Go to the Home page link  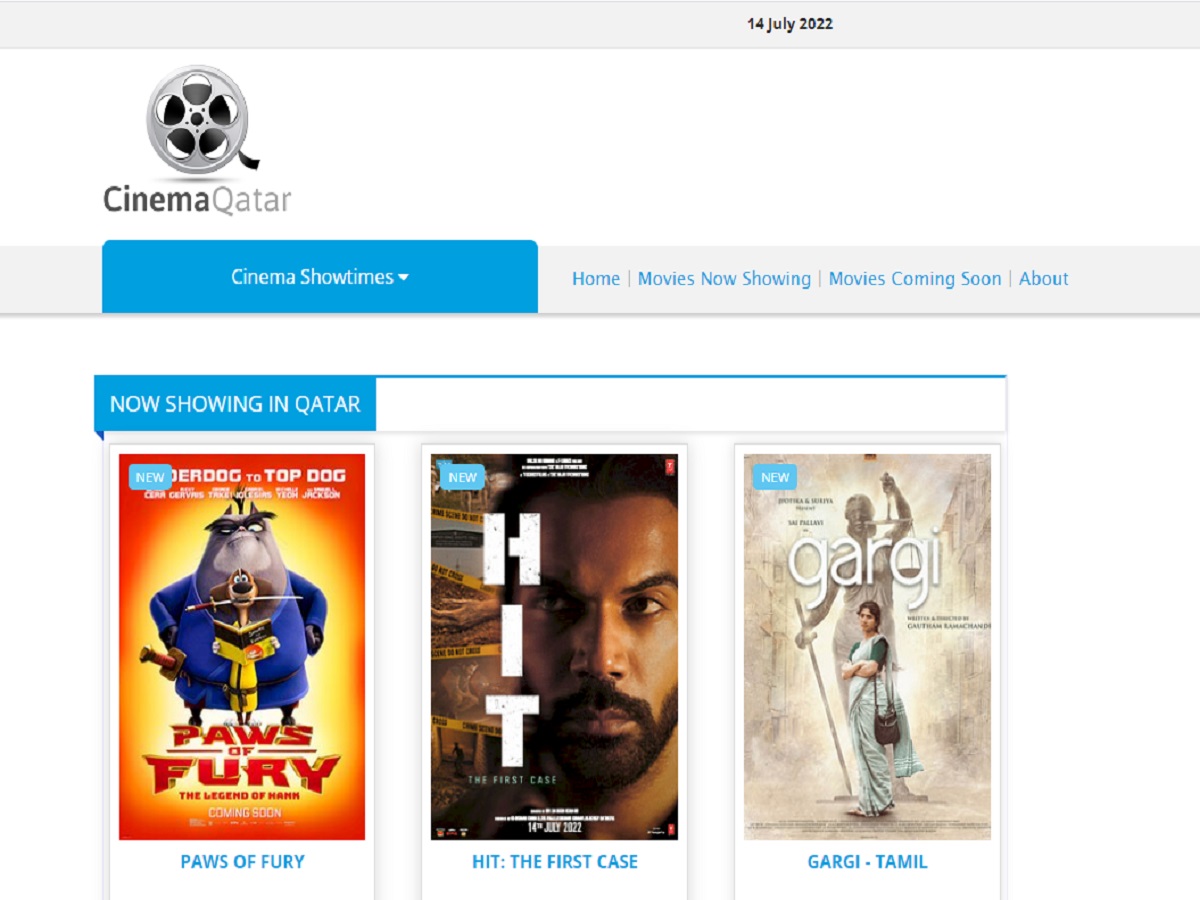point(595,279)
